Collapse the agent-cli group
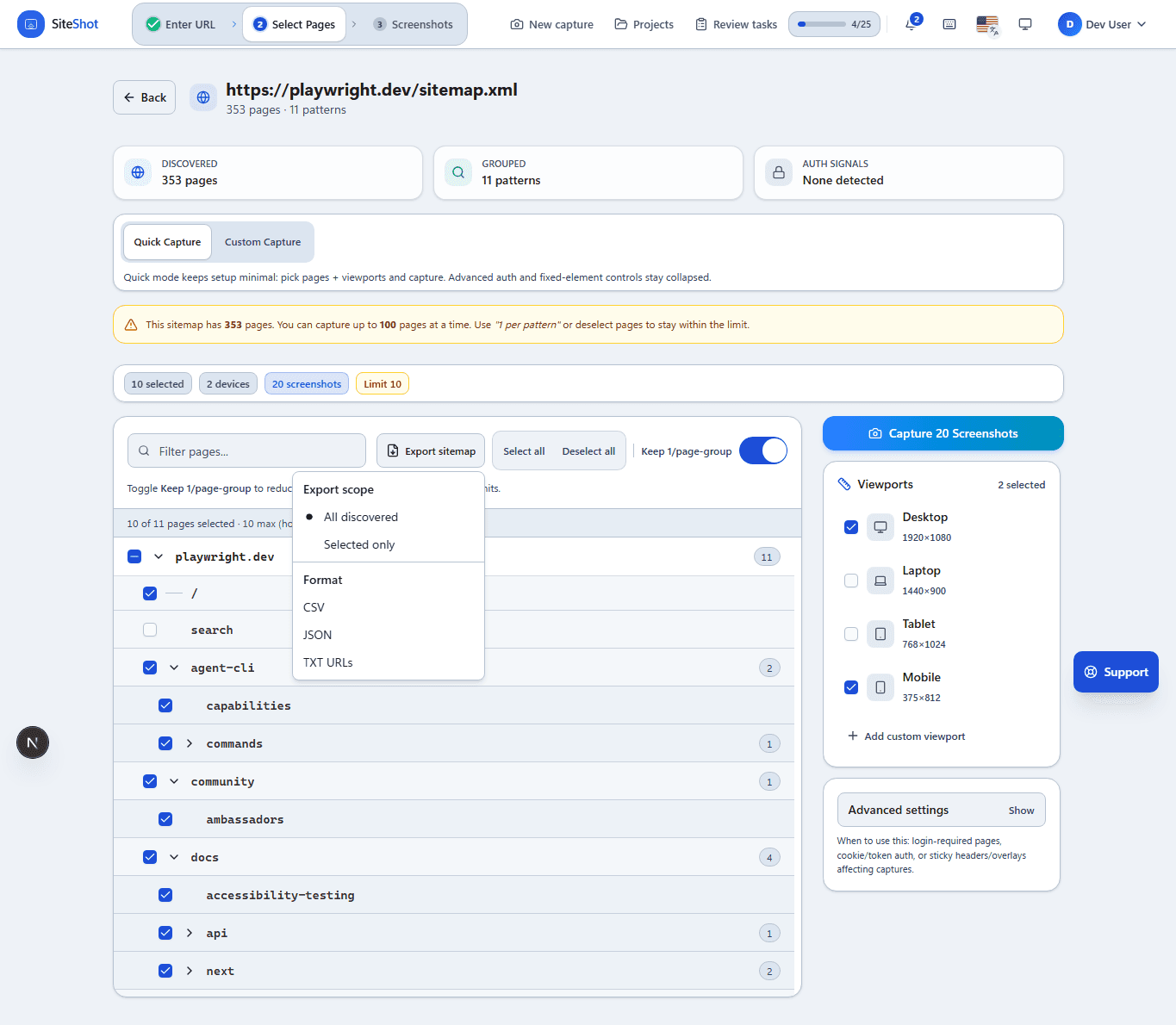This screenshot has height=1025, width=1176. (x=174, y=668)
